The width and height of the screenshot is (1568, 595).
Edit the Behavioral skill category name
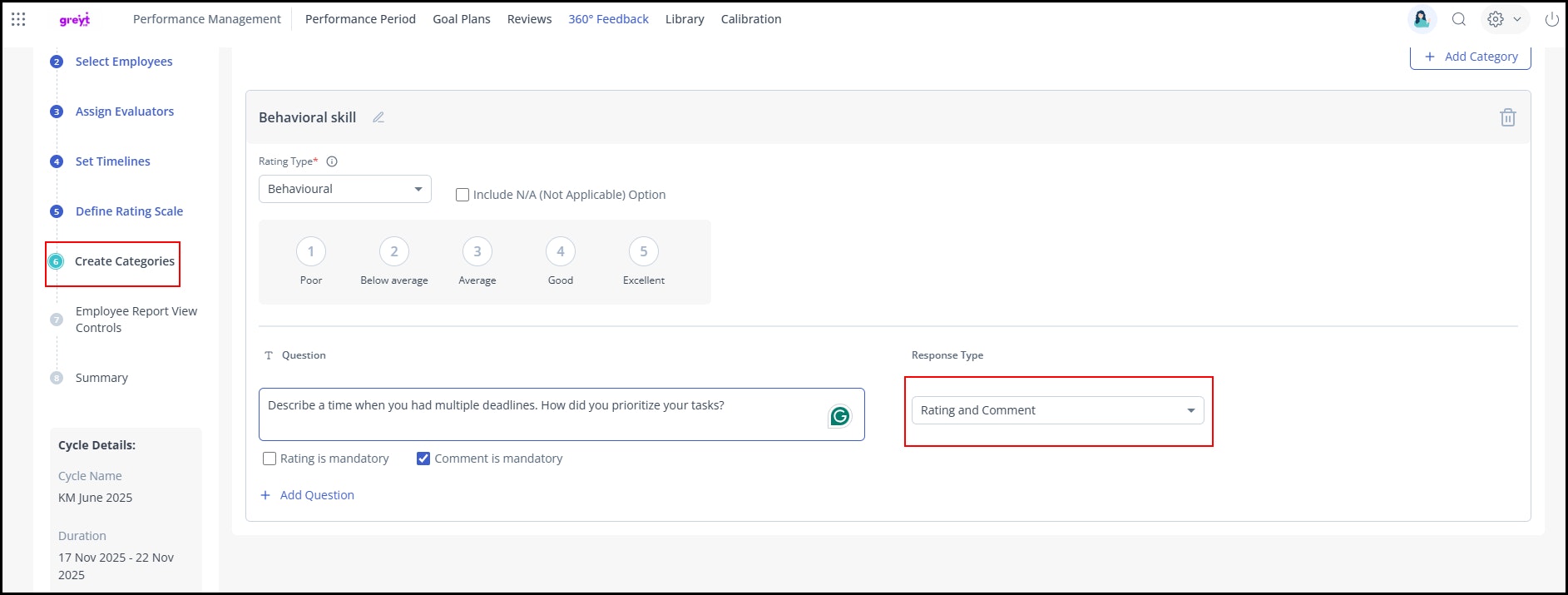[378, 117]
